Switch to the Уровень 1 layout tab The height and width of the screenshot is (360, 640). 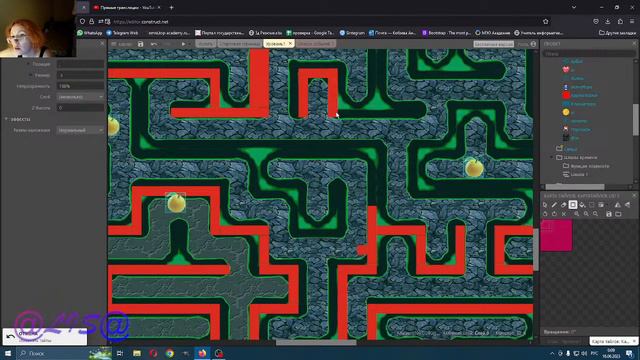pyautogui.click(x=276, y=44)
